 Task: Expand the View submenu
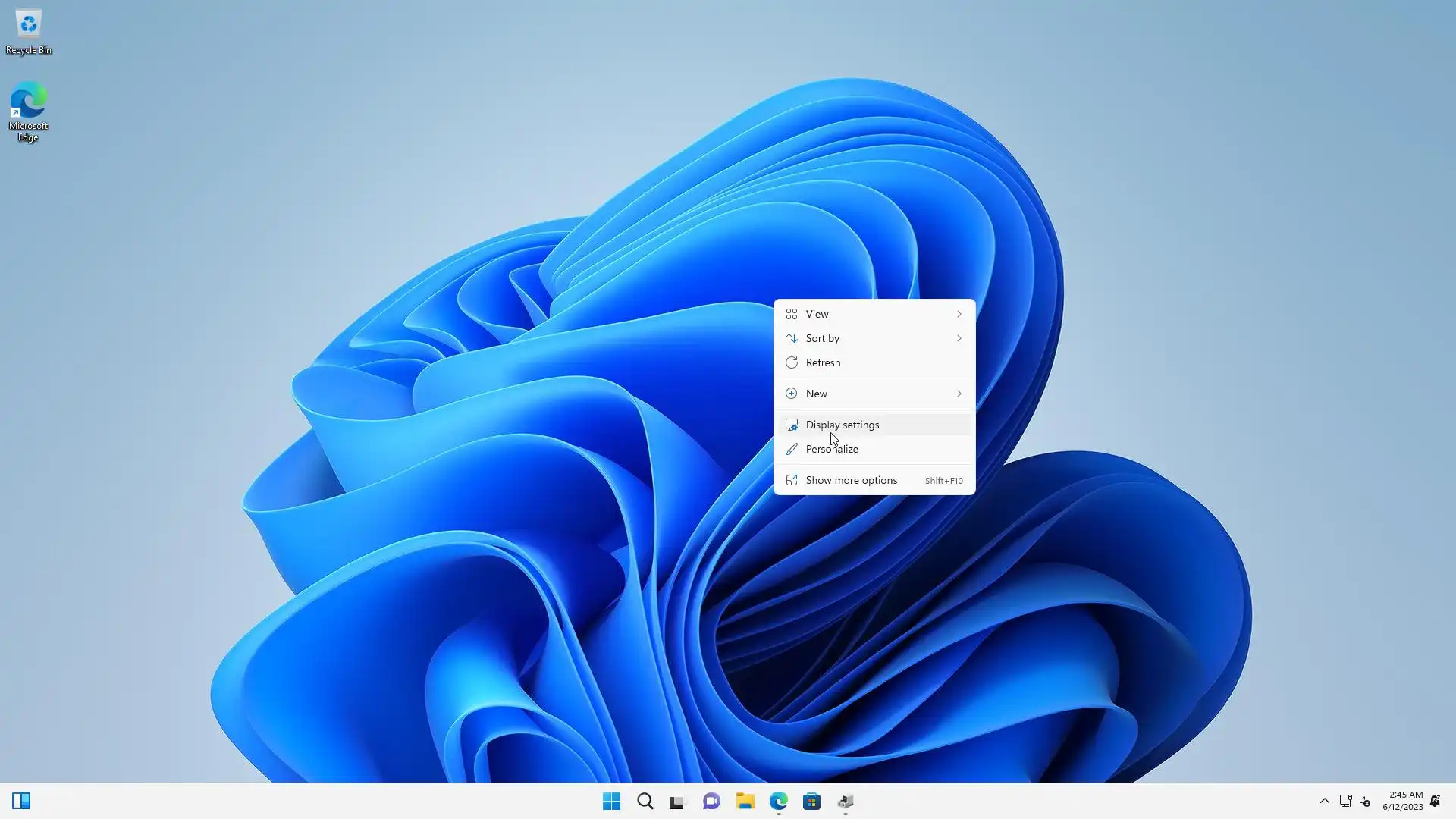pyautogui.click(x=874, y=314)
